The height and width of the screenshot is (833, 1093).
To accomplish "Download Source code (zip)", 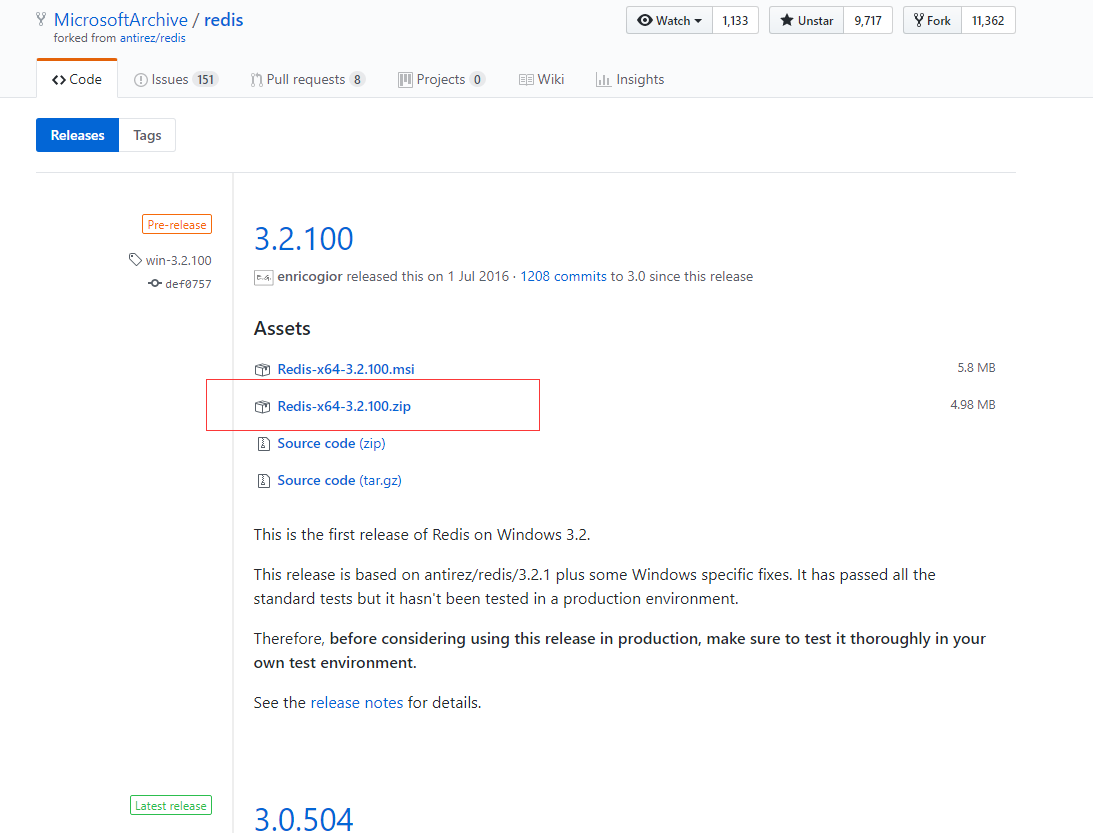I will click(x=331, y=443).
